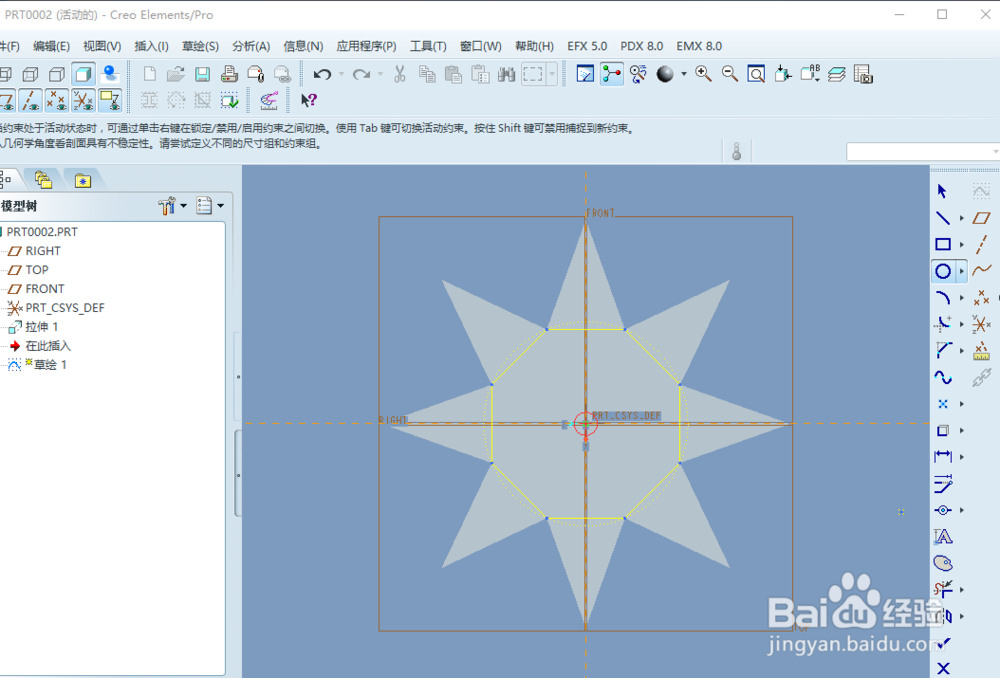This screenshot has width=1000, height=678.
Task: Select the Constraints tool
Action: 943,510
